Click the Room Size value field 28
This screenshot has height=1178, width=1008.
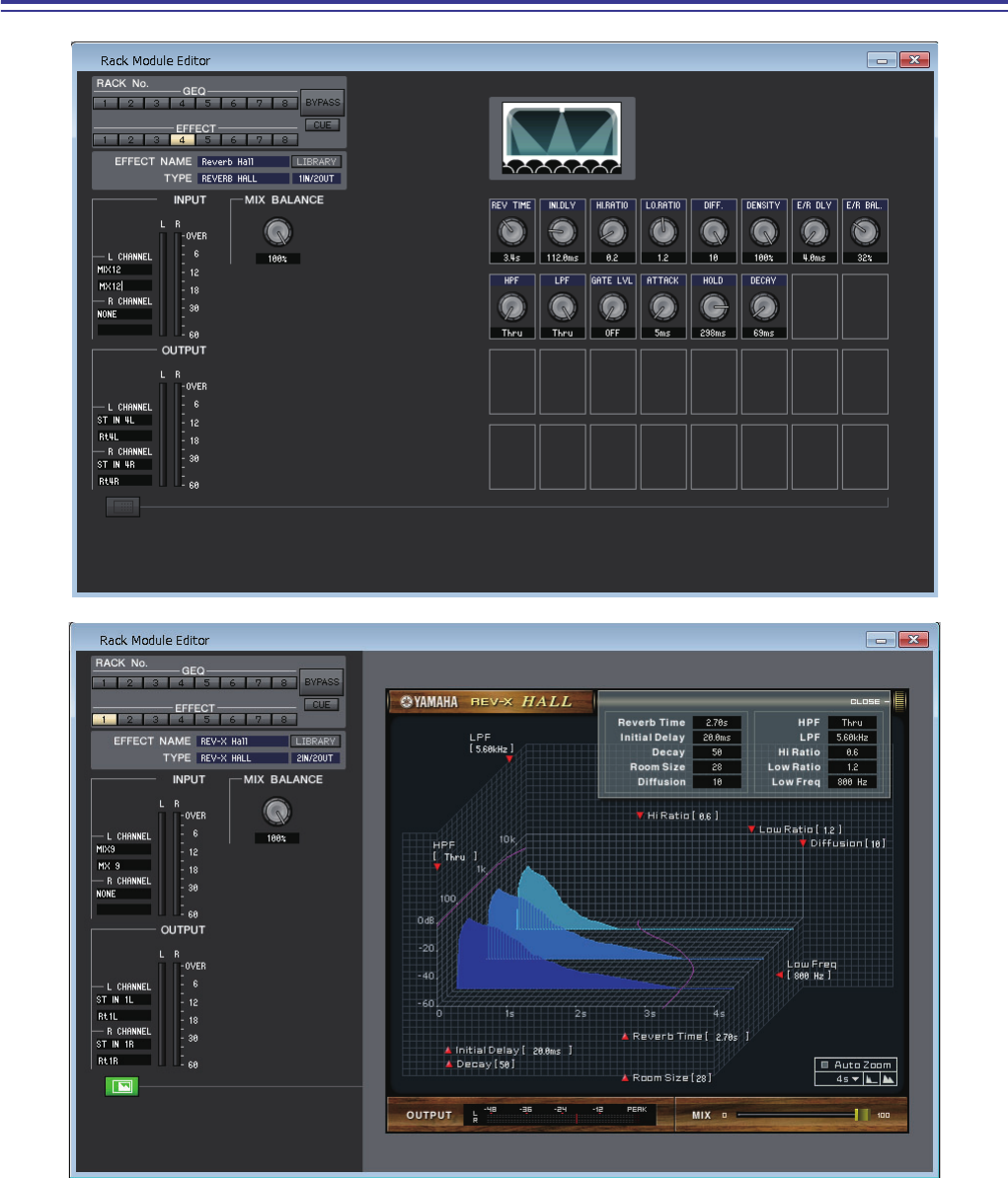click(717, 767)
